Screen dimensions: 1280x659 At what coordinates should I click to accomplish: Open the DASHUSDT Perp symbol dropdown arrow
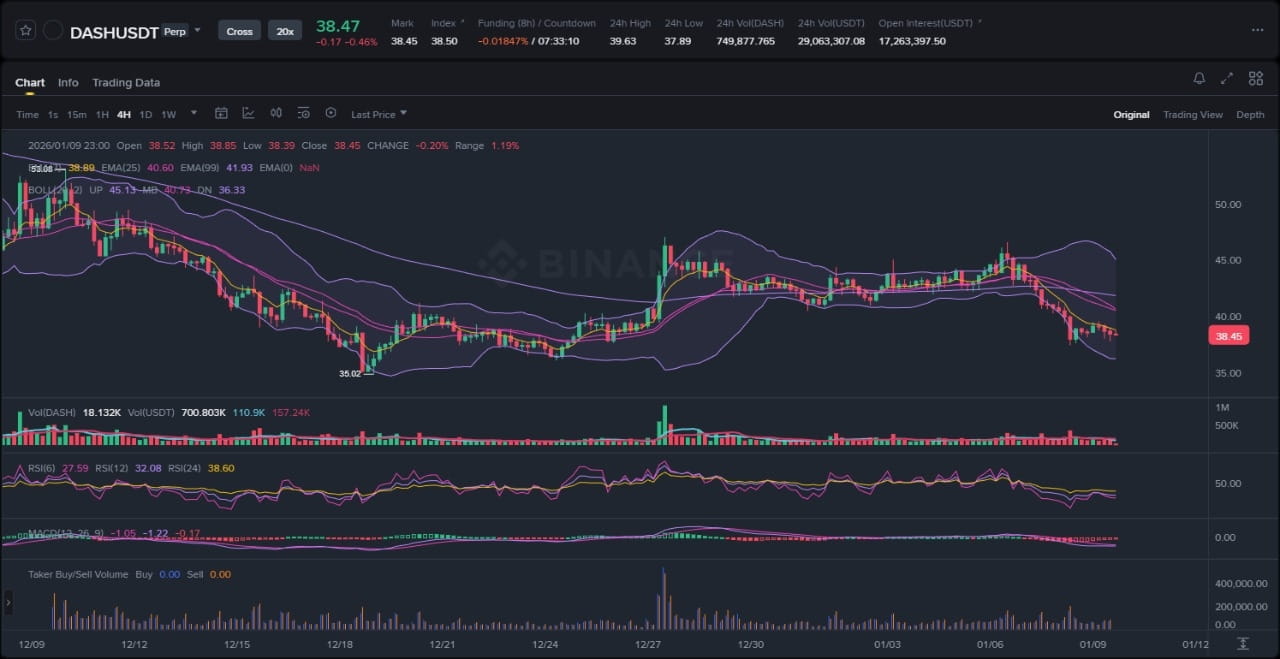point(198,30)
